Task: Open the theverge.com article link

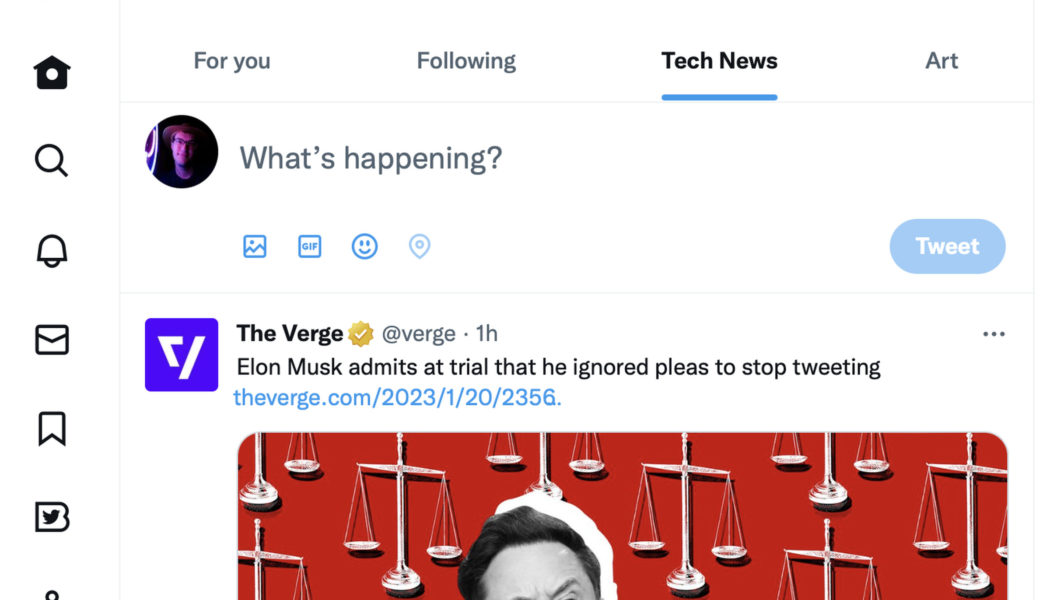Action: (397, 396)
